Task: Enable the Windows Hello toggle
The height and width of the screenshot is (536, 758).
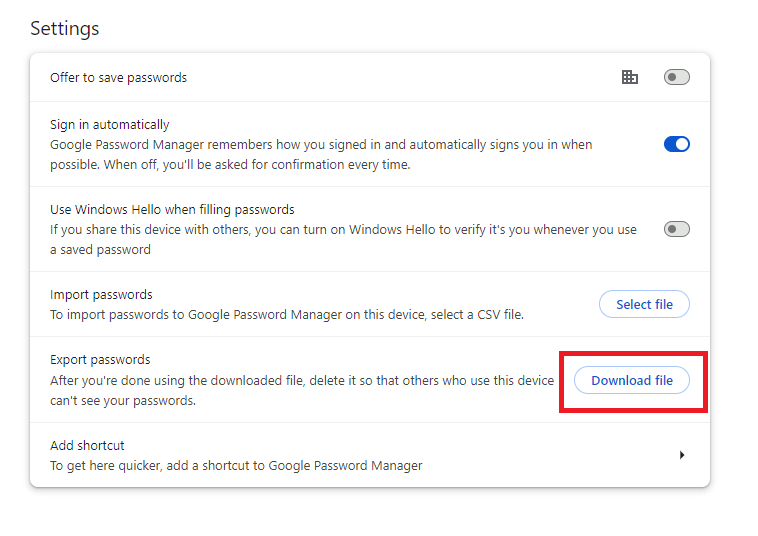Action: point(677,229)
